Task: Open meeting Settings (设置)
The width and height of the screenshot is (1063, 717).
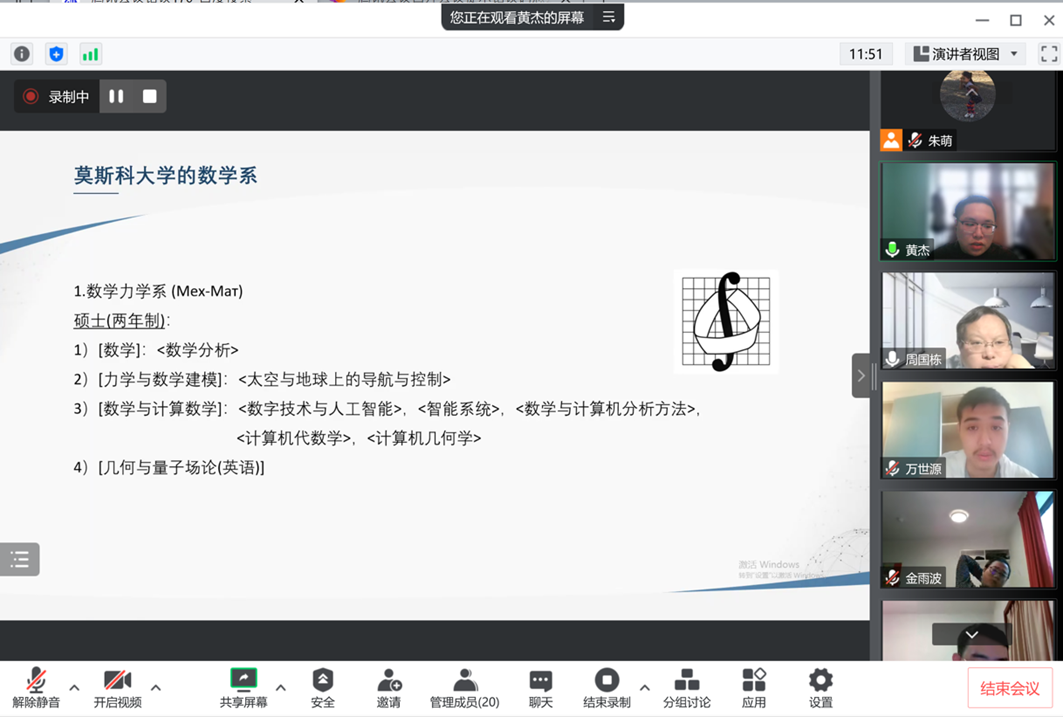Action: [820, 688]
